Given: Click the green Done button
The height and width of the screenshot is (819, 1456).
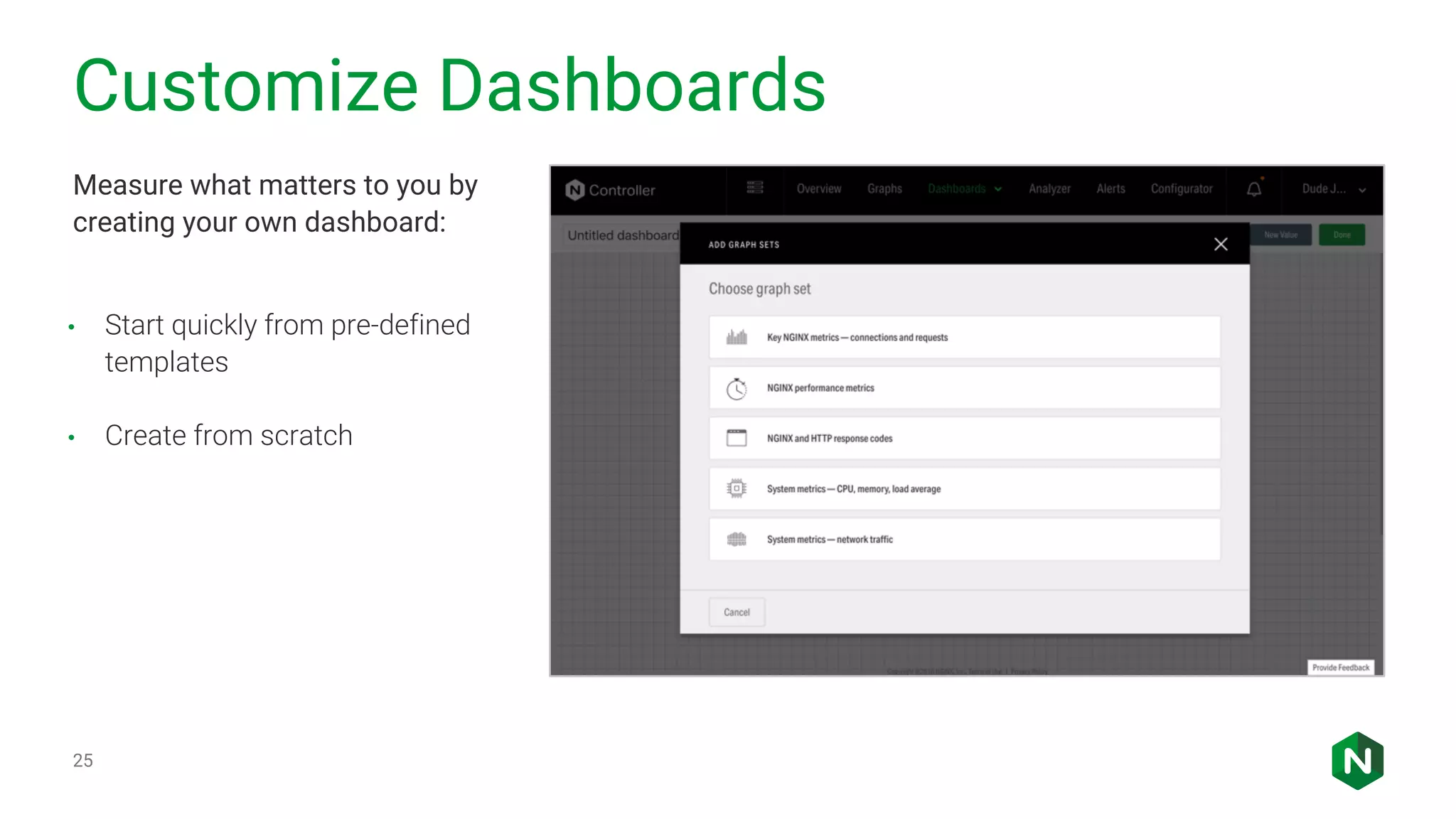Looking at the screenshot, I should click(x=1342, y=235).
